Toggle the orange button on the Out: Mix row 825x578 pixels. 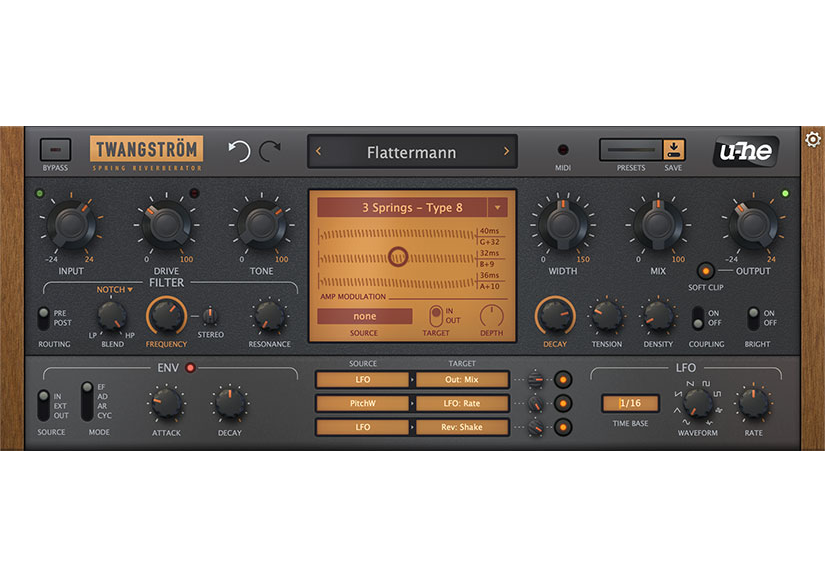coord(562,379)
